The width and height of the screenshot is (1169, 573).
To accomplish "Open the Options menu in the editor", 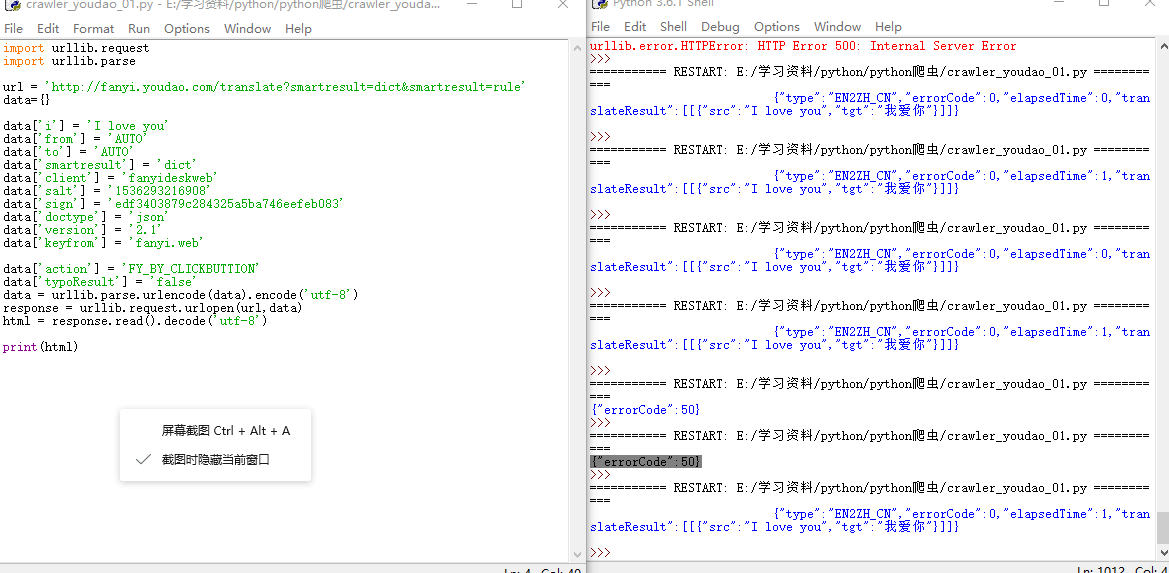I will (x=187, y=29).
